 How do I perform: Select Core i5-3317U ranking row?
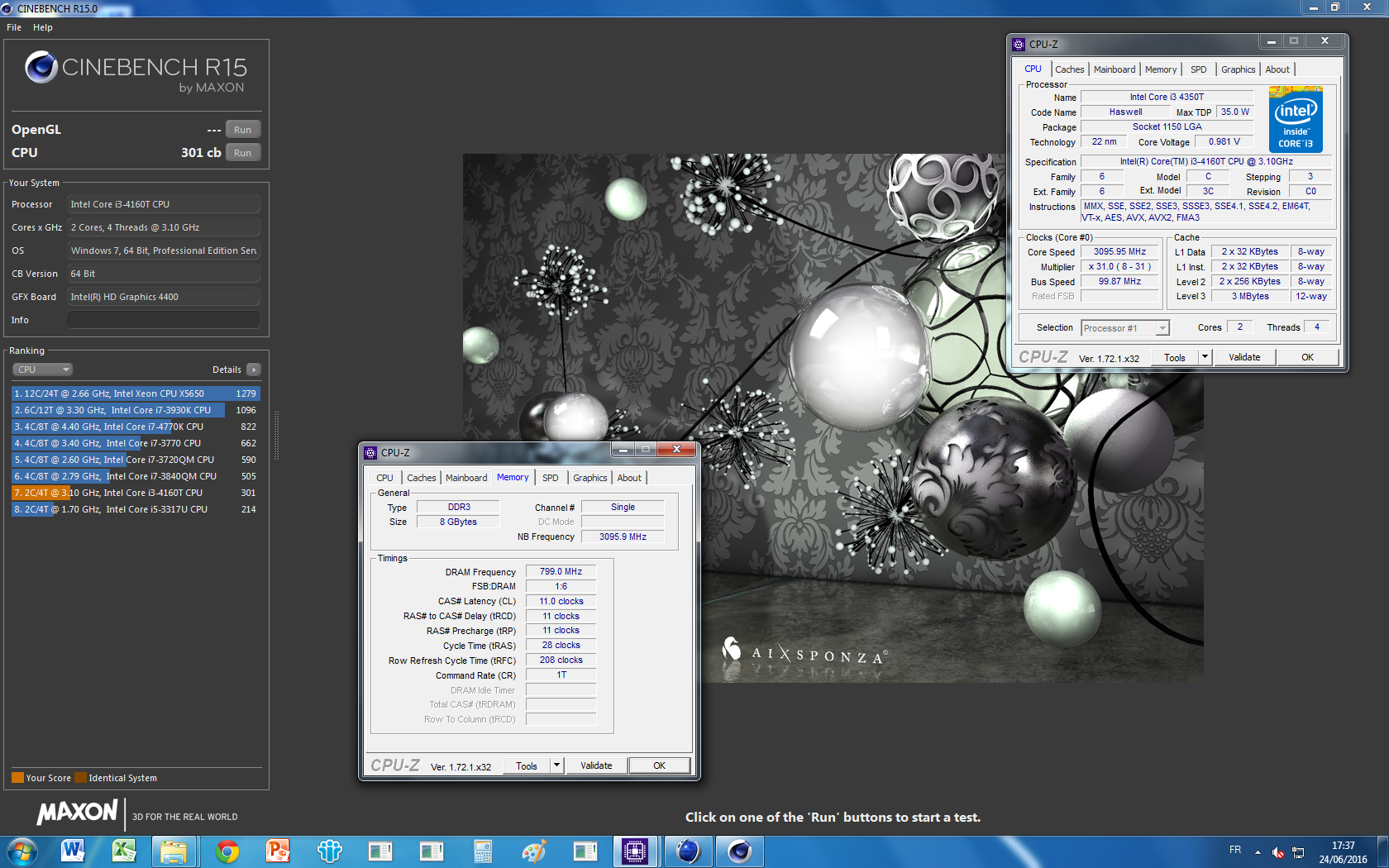136,509
